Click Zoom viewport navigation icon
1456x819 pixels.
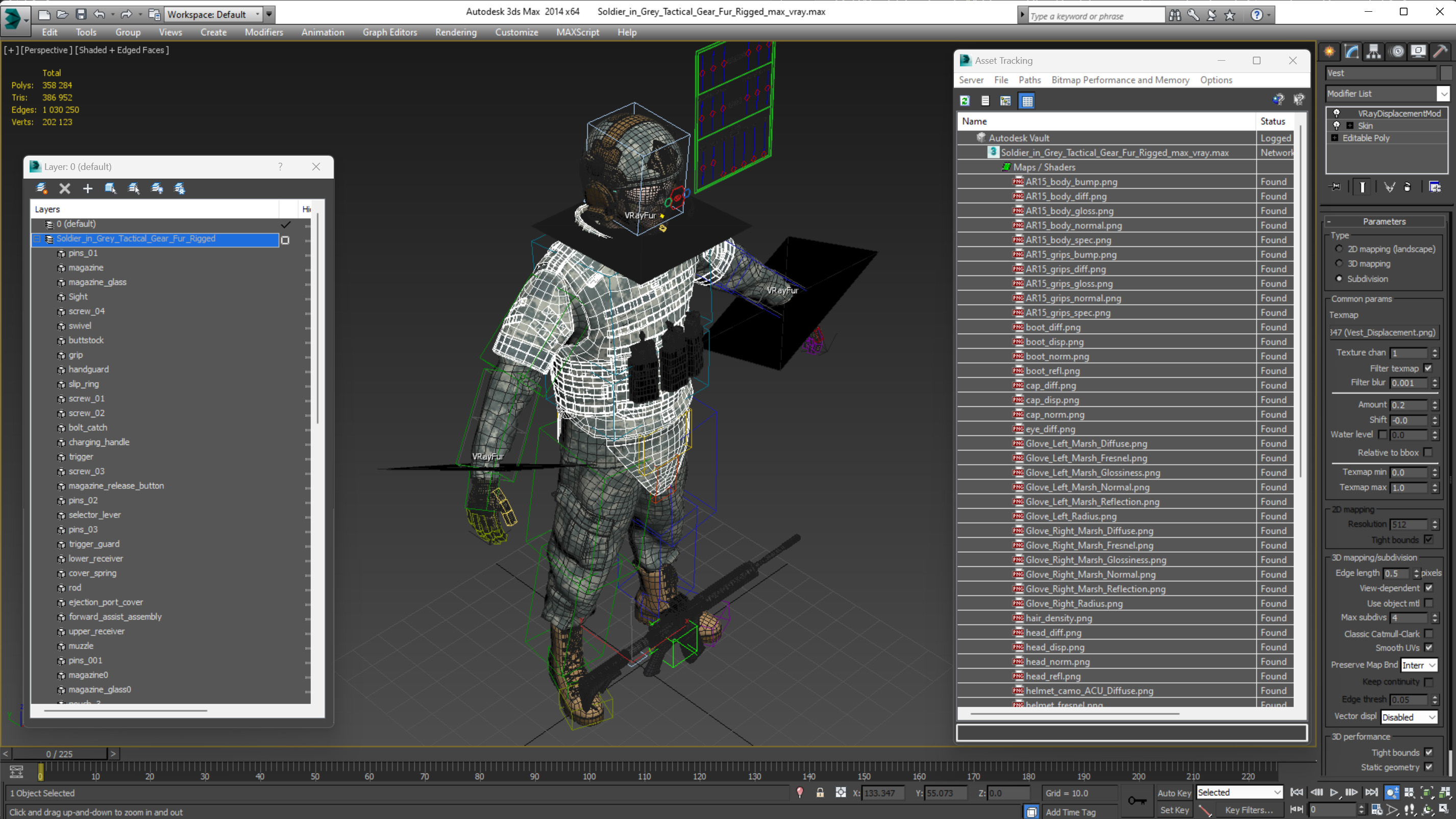click(x=1392, y=792)
